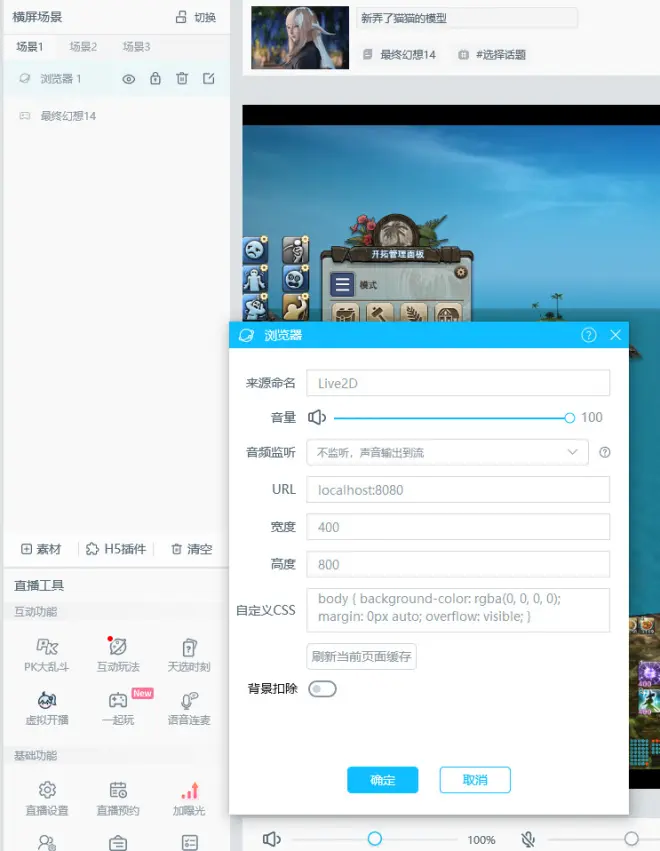The height and width of the screenshot is (851, 660).
Task: Open 直播预约 calendar tool
Action: click(x=118, y=798)
